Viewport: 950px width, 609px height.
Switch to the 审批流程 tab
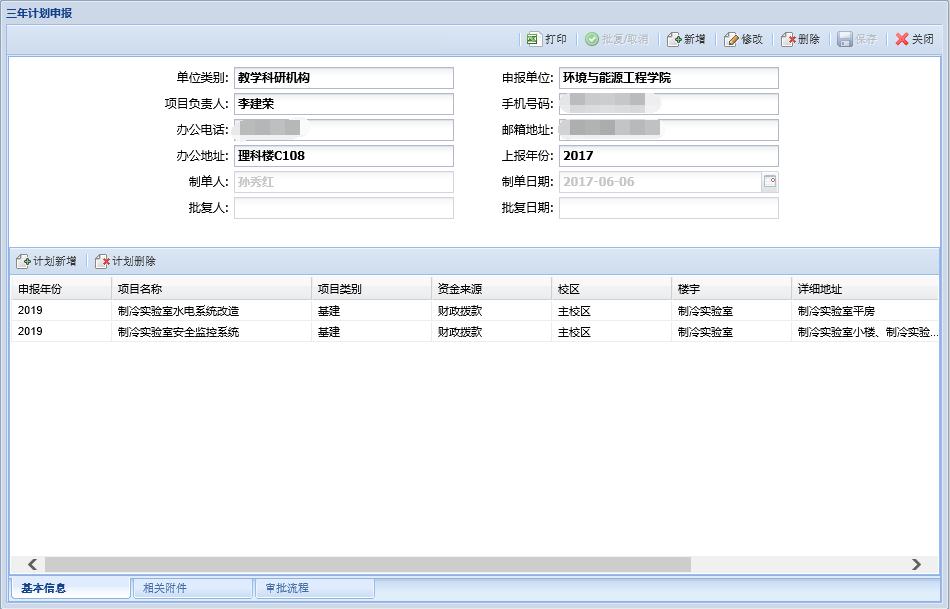[313, 588]
